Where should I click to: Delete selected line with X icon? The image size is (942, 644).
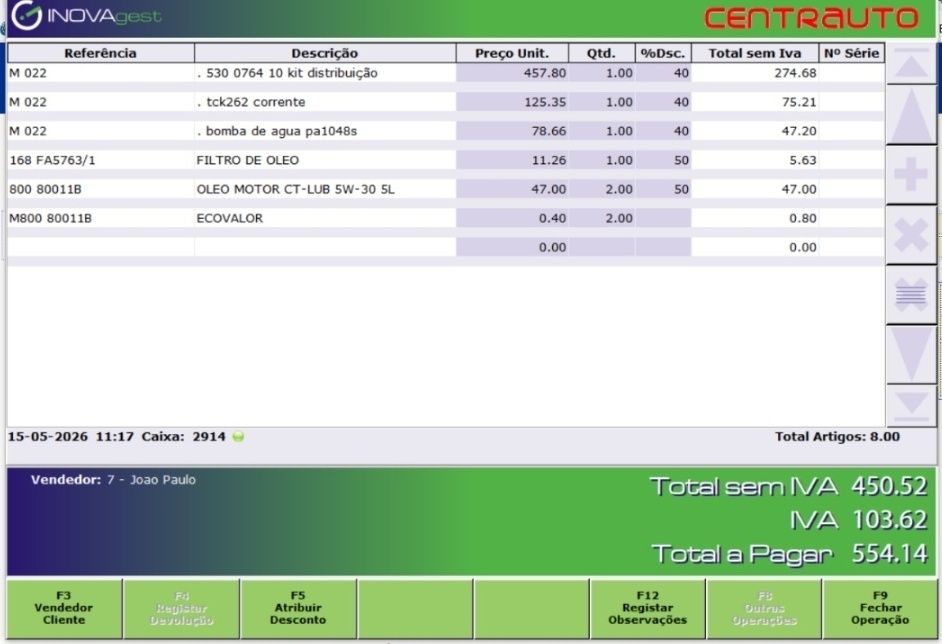(911, 235)
